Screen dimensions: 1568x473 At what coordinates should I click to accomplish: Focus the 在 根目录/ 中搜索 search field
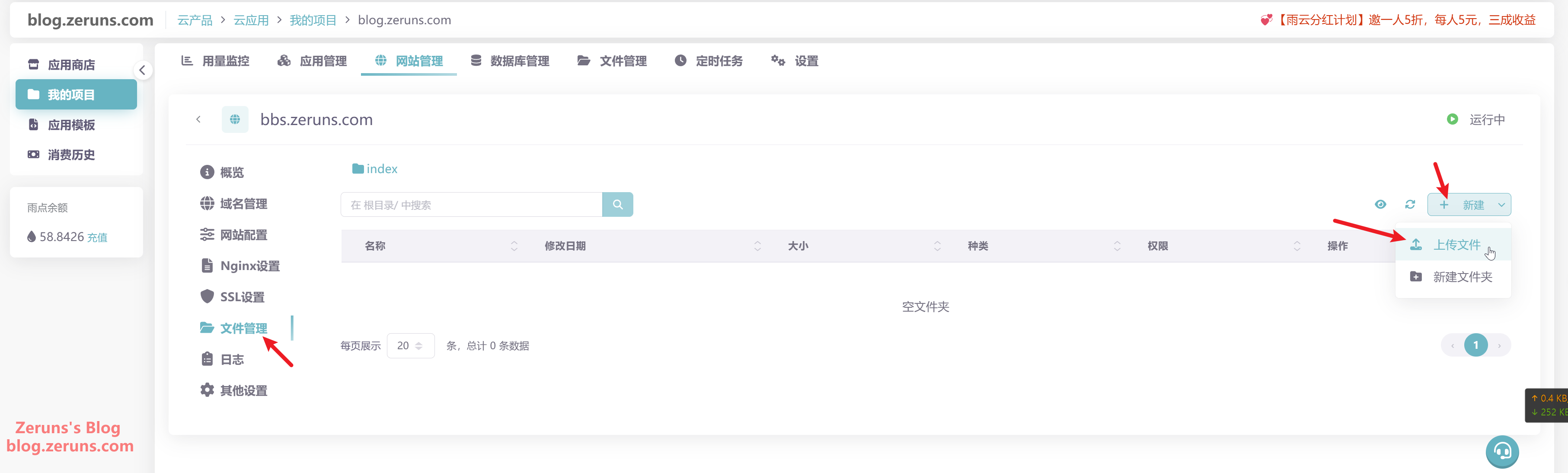[x=471, y=205]
